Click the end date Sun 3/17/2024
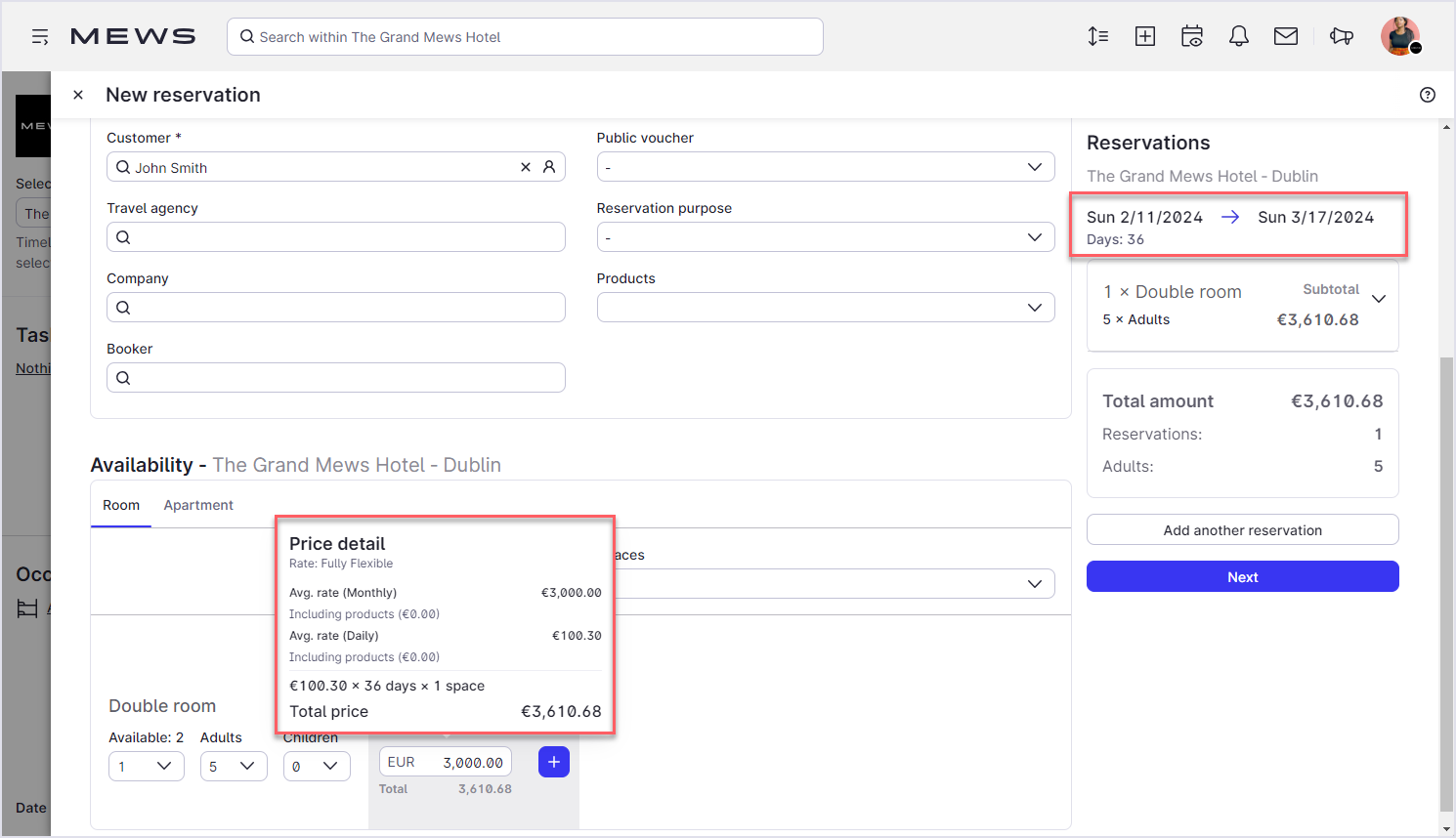The height and width of the screenshot is (838, 1456). [x=1315, y=217]
